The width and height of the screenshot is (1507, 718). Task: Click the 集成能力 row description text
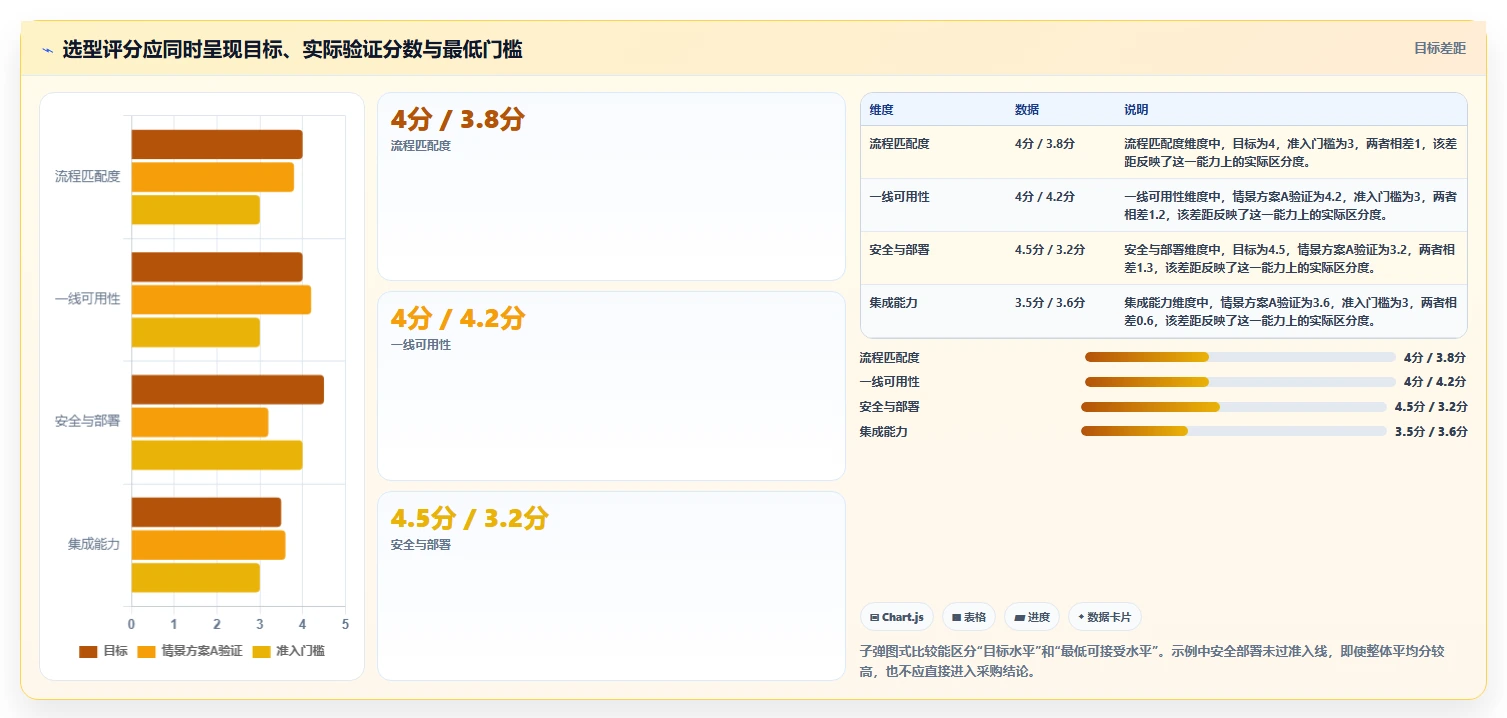(1290, 311)
